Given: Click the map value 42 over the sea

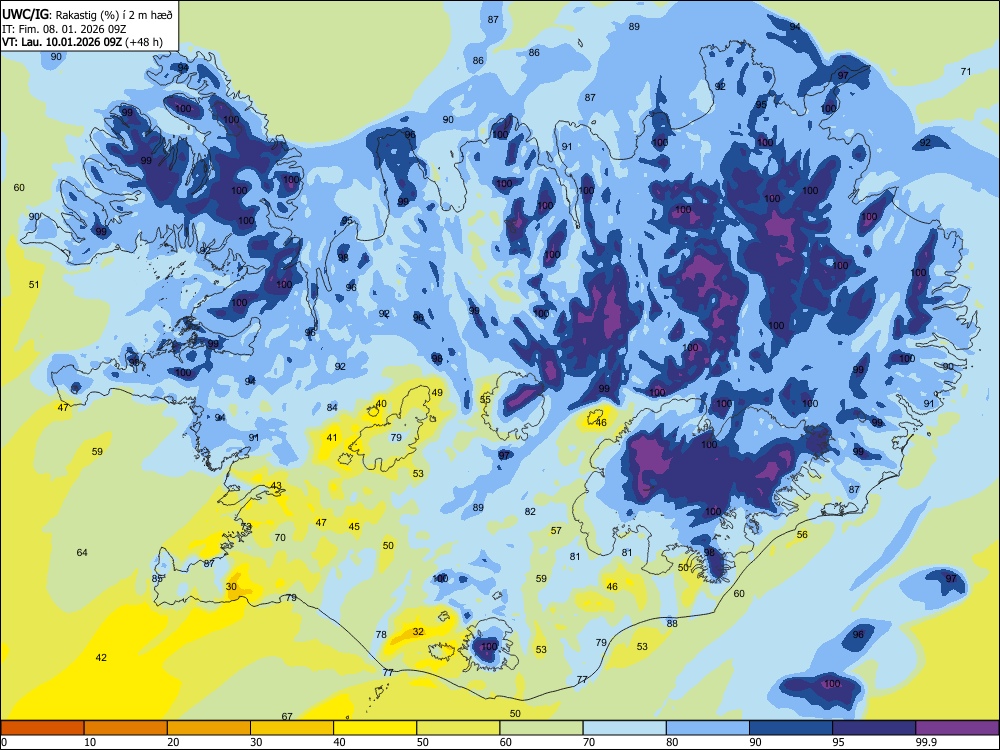Looking at the screenshot, I should (x=101, y=658).
